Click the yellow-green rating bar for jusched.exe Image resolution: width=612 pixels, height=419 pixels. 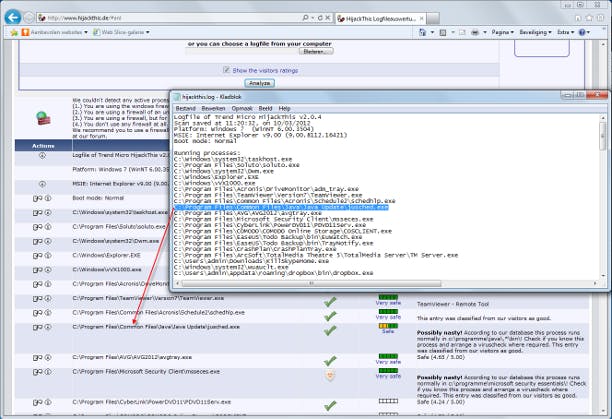(x=388, y=326)
